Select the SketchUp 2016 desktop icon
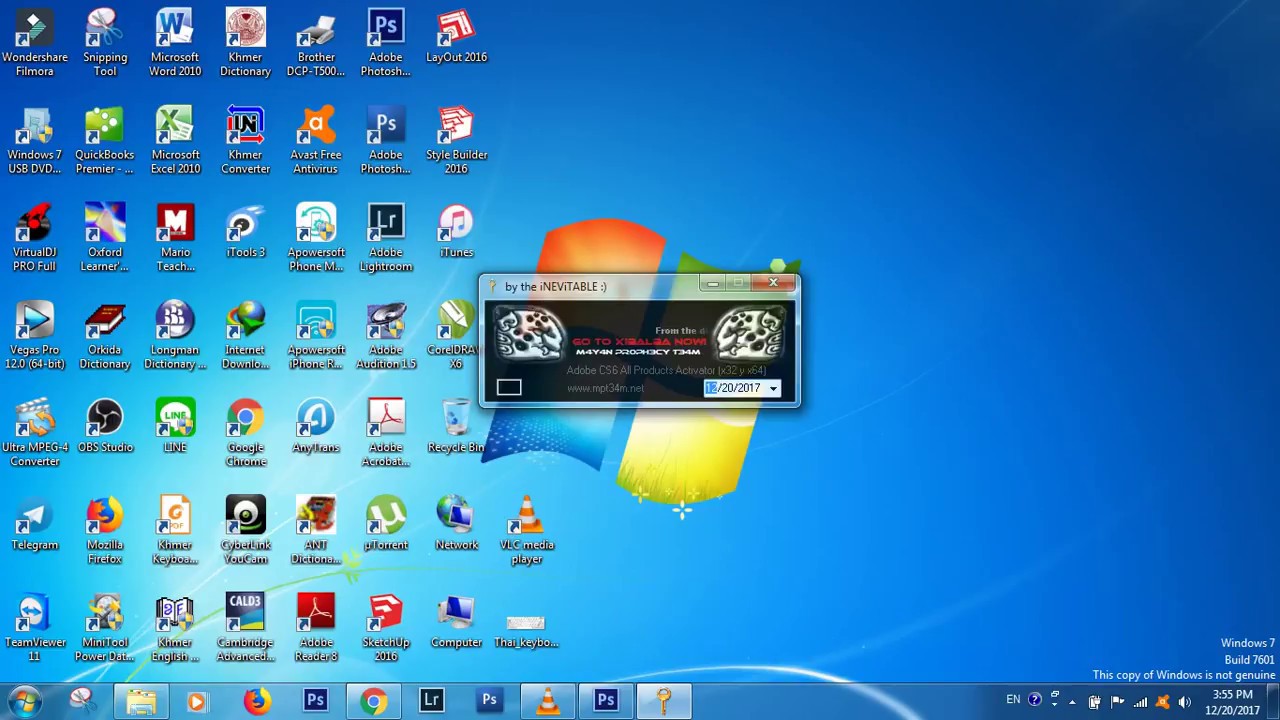The image size is (1280, 720). [x=386, y=629]
